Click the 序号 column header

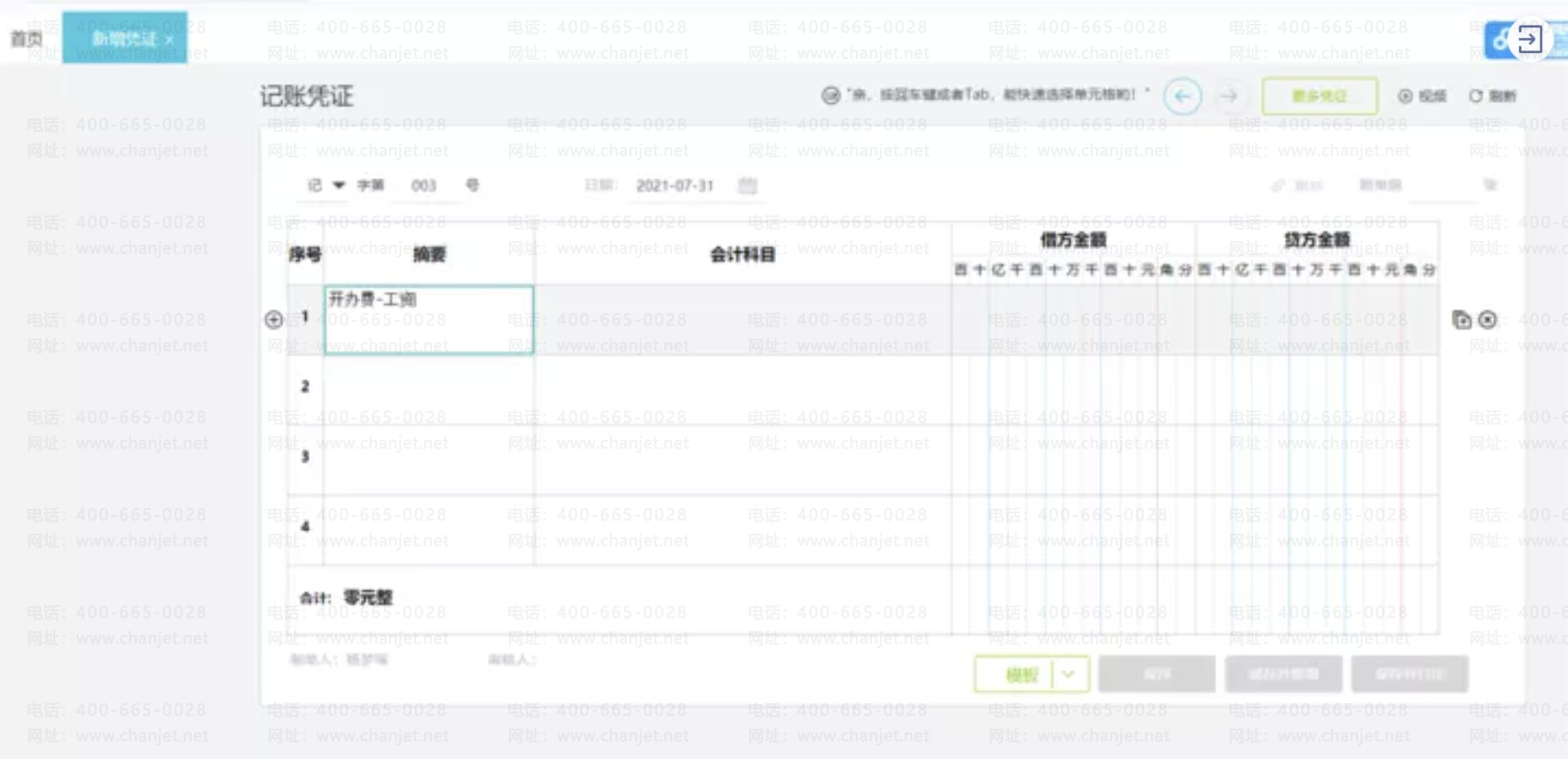pyautogui.click(x=305, y=254)
